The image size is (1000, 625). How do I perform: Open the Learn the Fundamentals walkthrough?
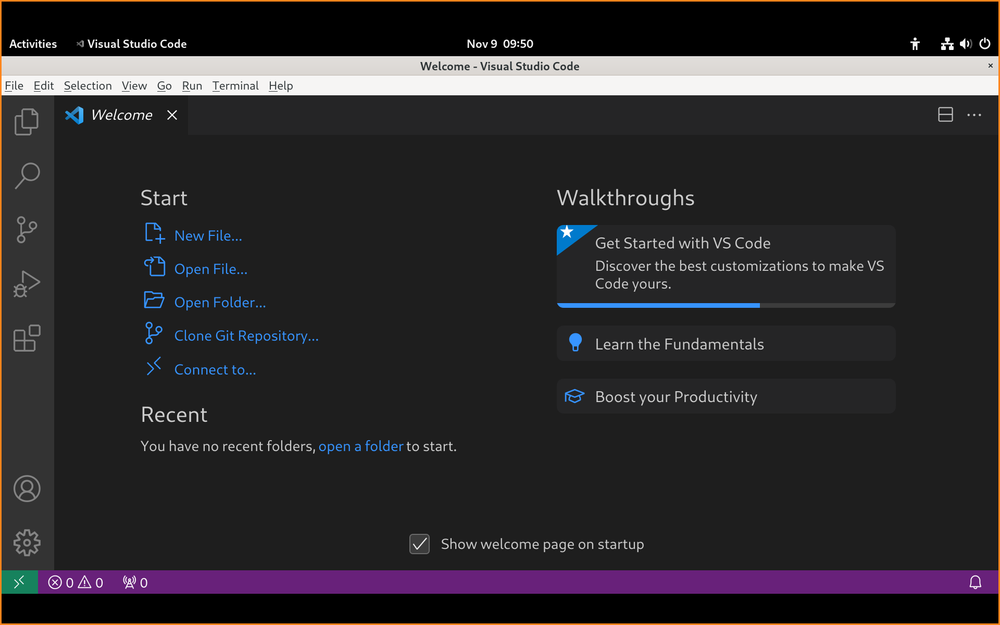[725, 343]
